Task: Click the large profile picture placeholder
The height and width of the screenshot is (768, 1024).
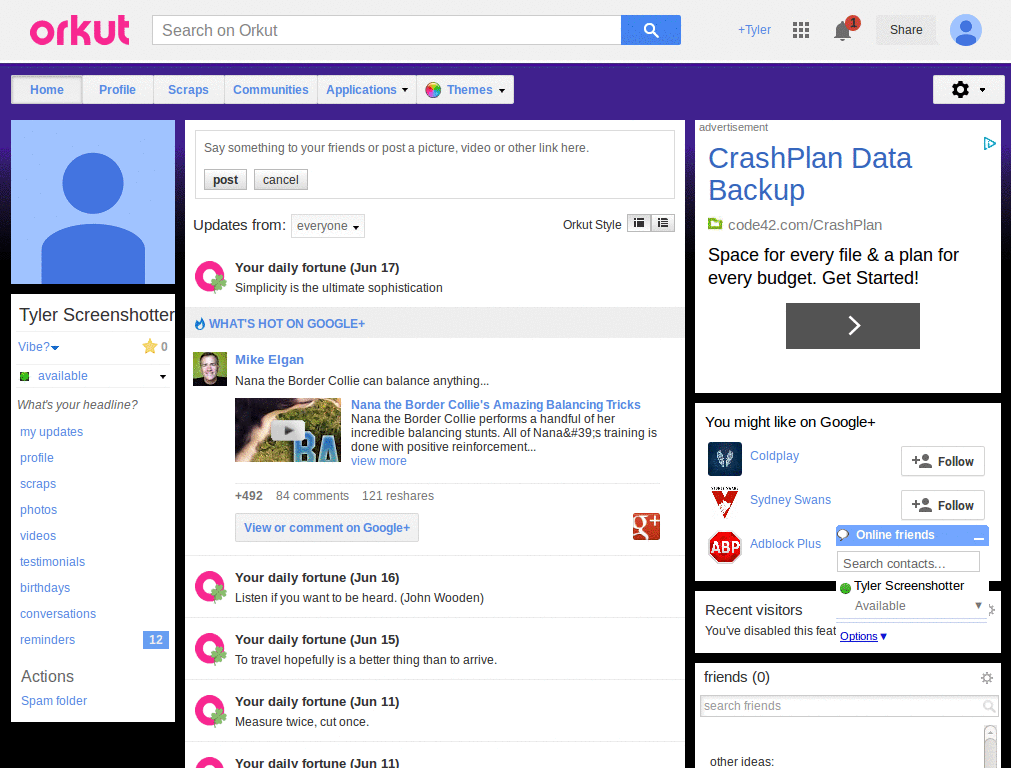Action: point(93,202)
